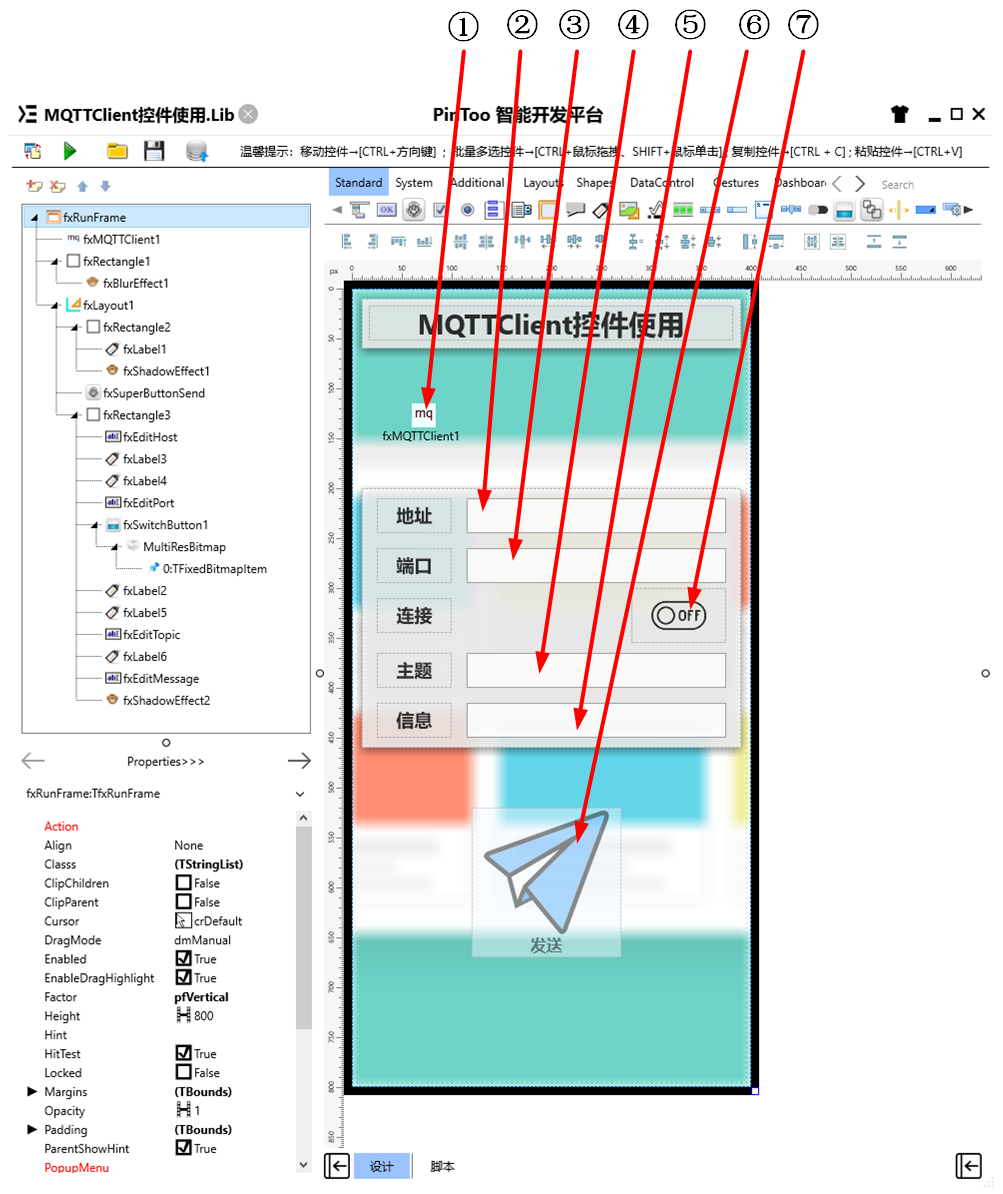Select the checkbox component in the palette
1003x1194 pixels.
pyautogui.click(x=440, y=209)
